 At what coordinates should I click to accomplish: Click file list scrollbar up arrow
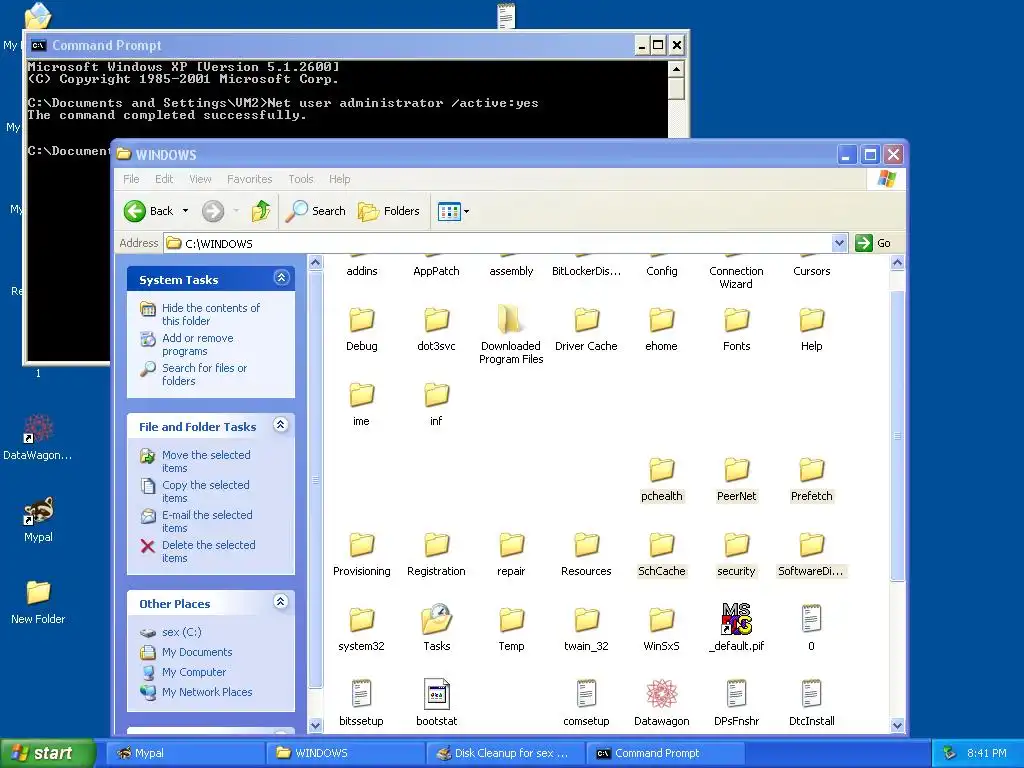tap(897, 263)
